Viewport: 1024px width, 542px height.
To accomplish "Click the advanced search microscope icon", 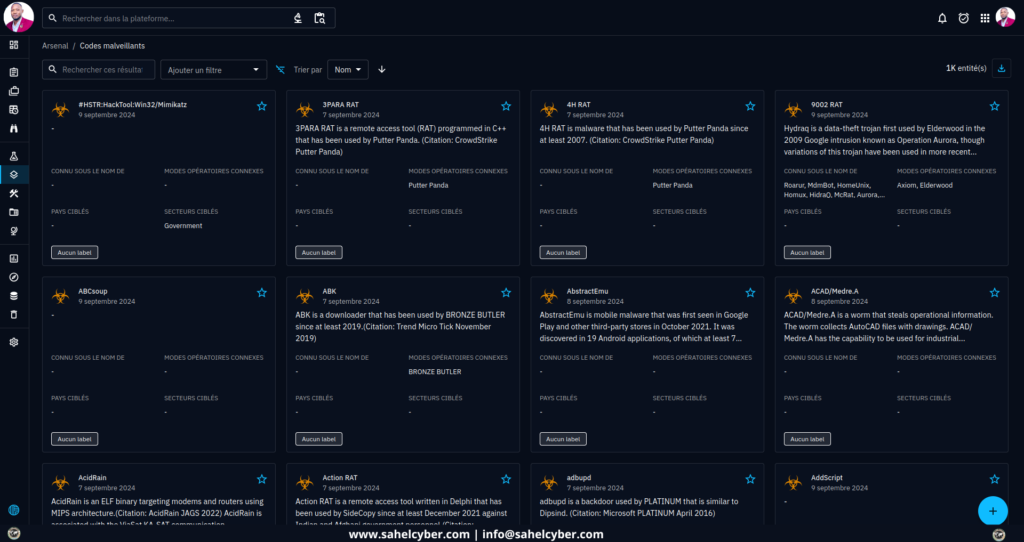I will click(298, 18).
